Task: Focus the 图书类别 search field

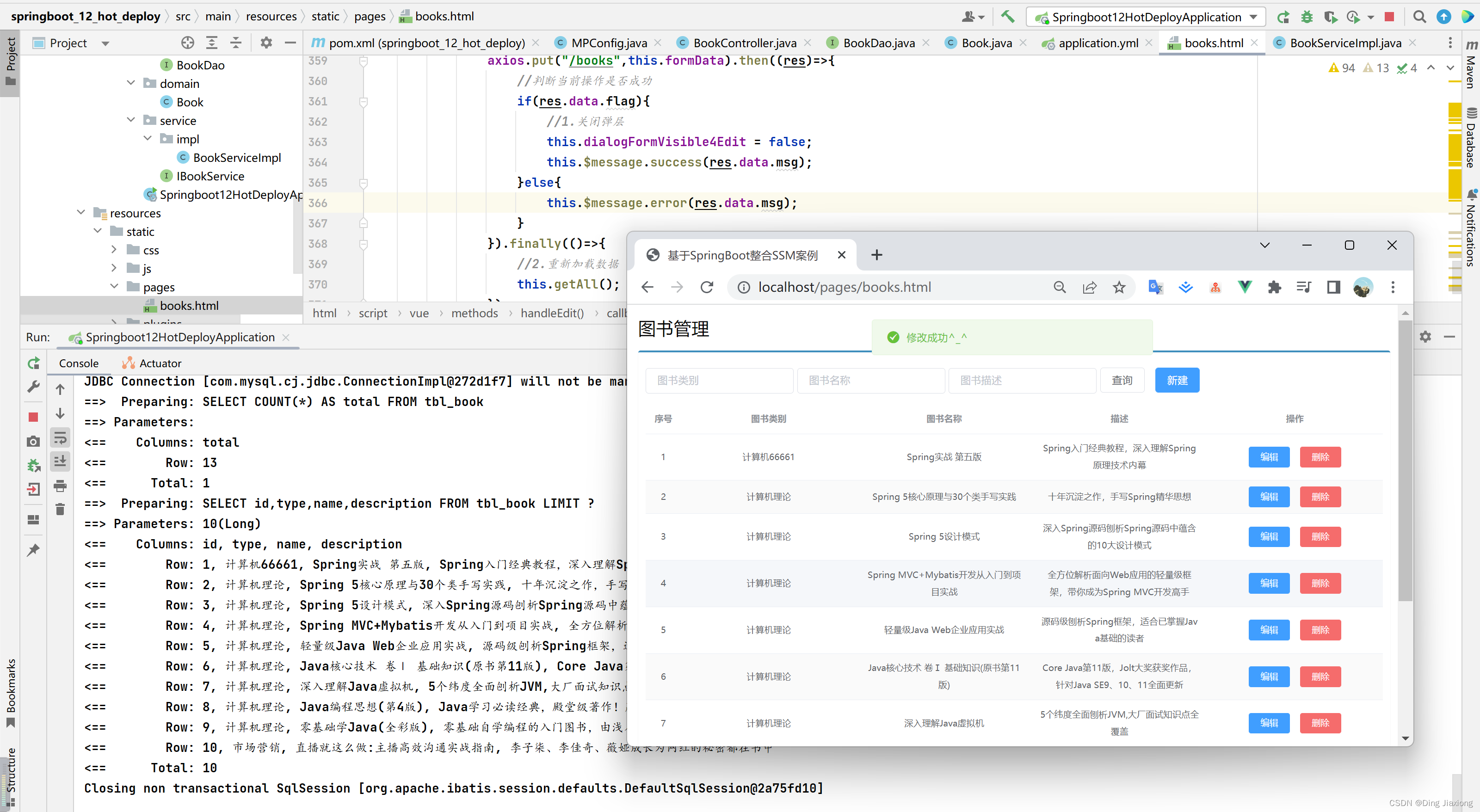Action: click(x=719, y=380)
